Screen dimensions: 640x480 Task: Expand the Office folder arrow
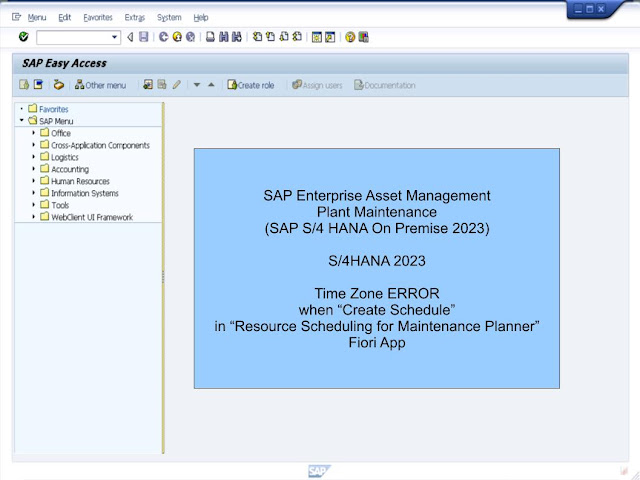(x=33, y=133)
